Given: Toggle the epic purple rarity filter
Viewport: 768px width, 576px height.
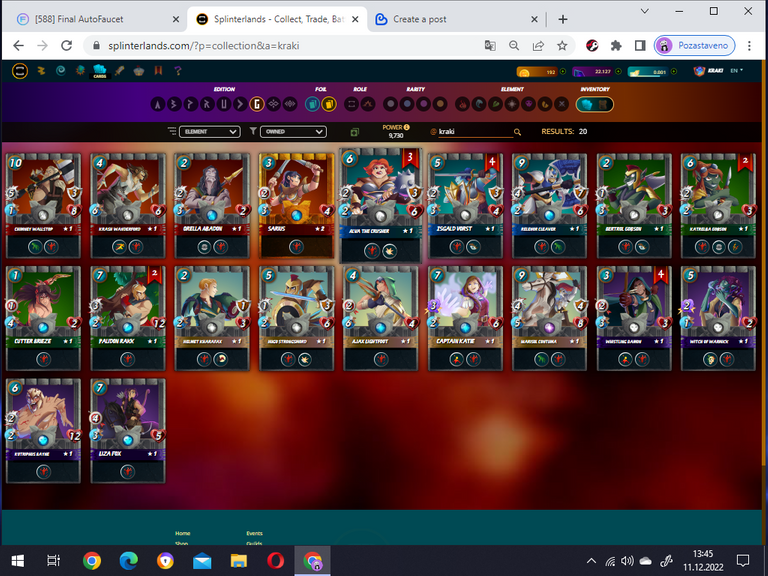Looking at the screenshot, I should point(424,104).
